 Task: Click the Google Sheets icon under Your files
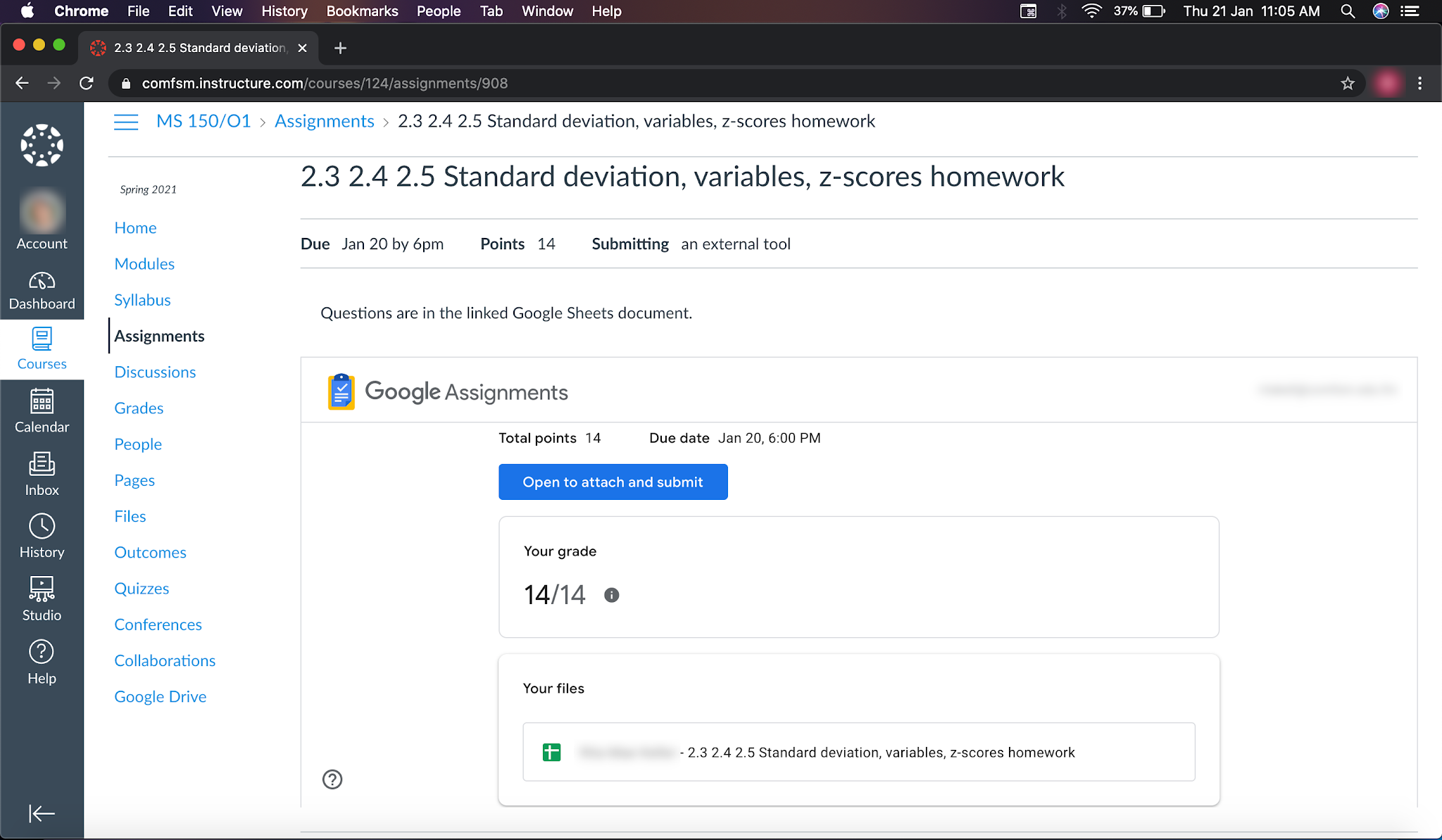tap(552, 752)
